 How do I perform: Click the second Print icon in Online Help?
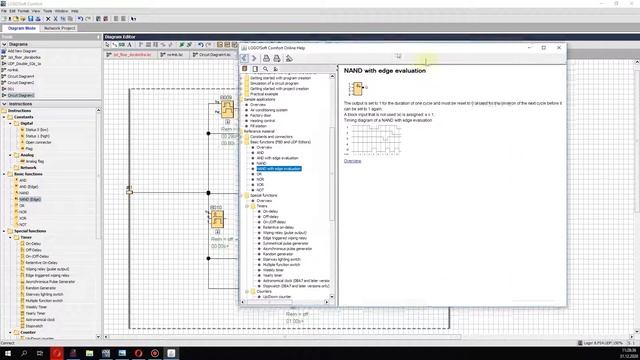(277, 58)
